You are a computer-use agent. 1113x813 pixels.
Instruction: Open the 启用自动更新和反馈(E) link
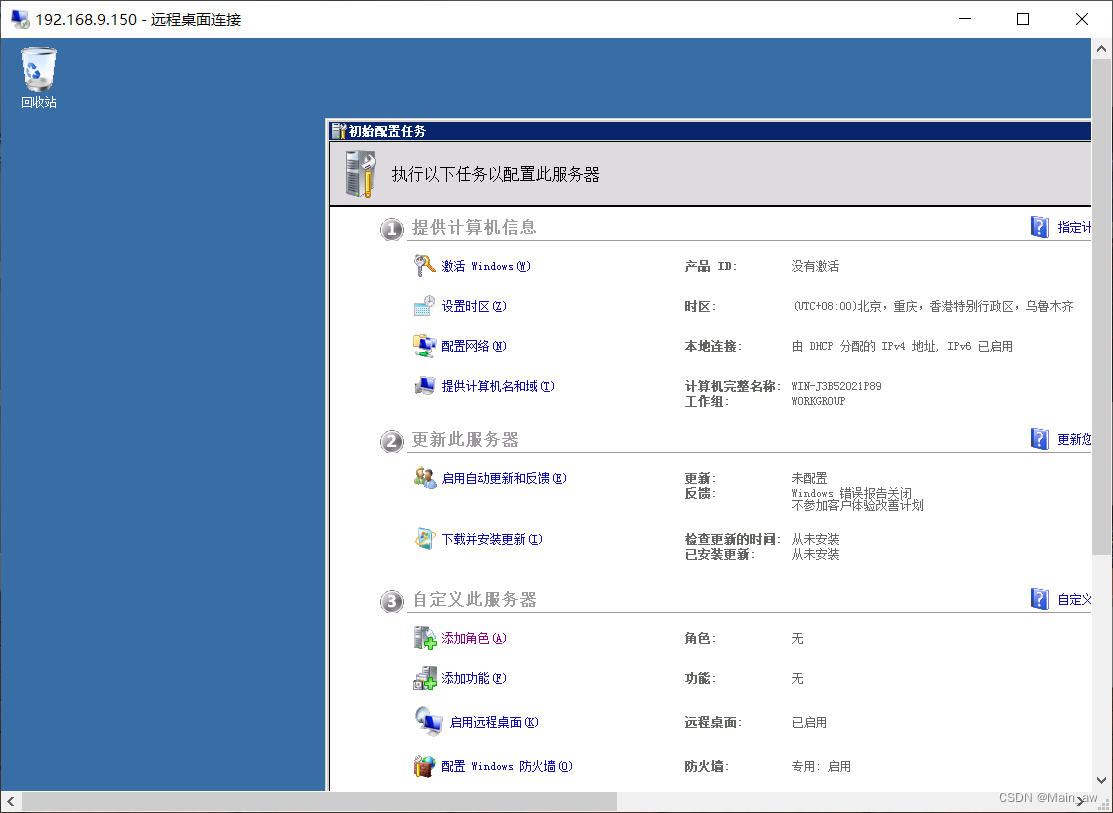pyautogui.click(x=504, y=478)
